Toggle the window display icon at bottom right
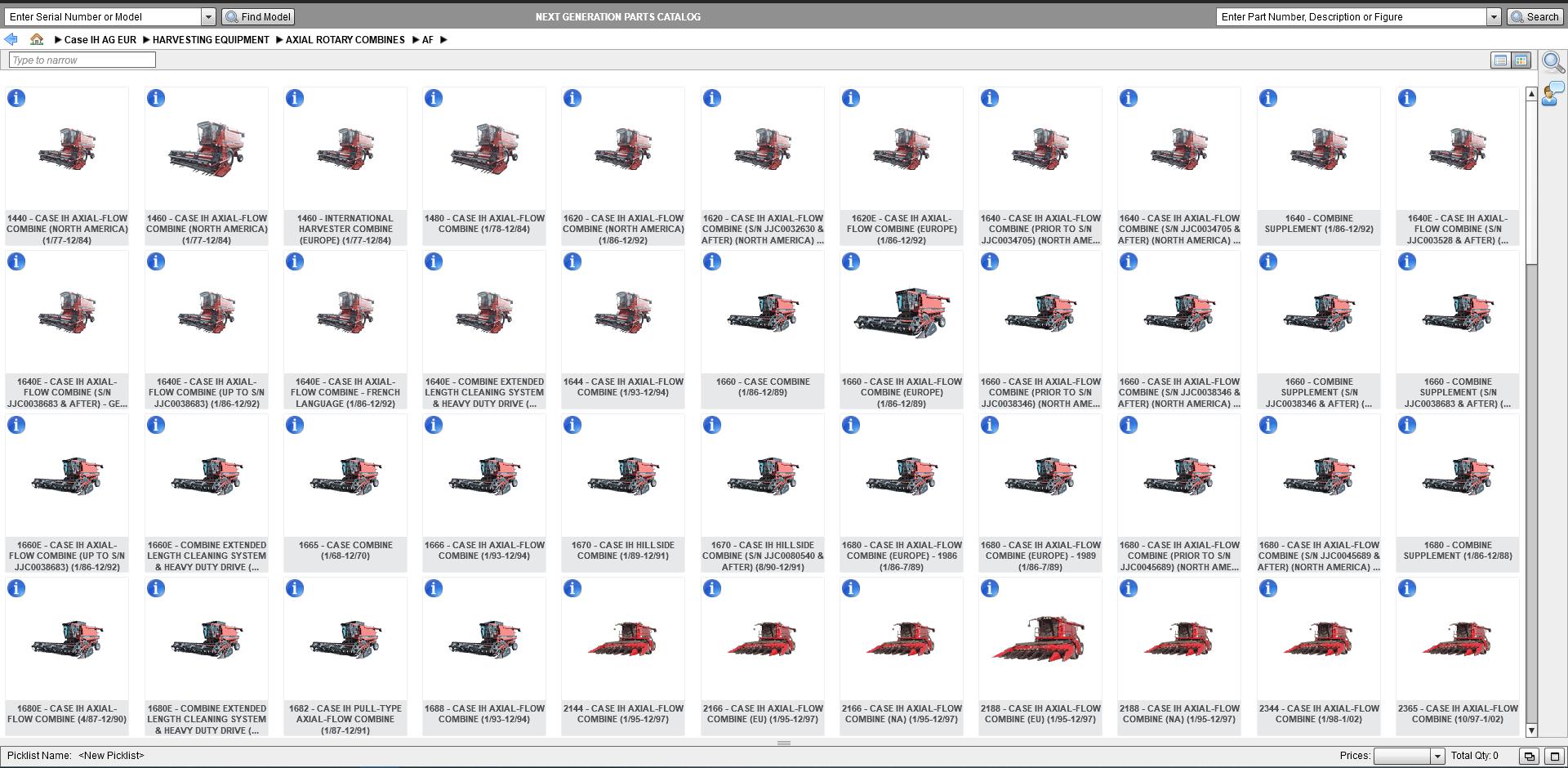The height and width of the screenshot is (768, 1568). [1550, 757]
